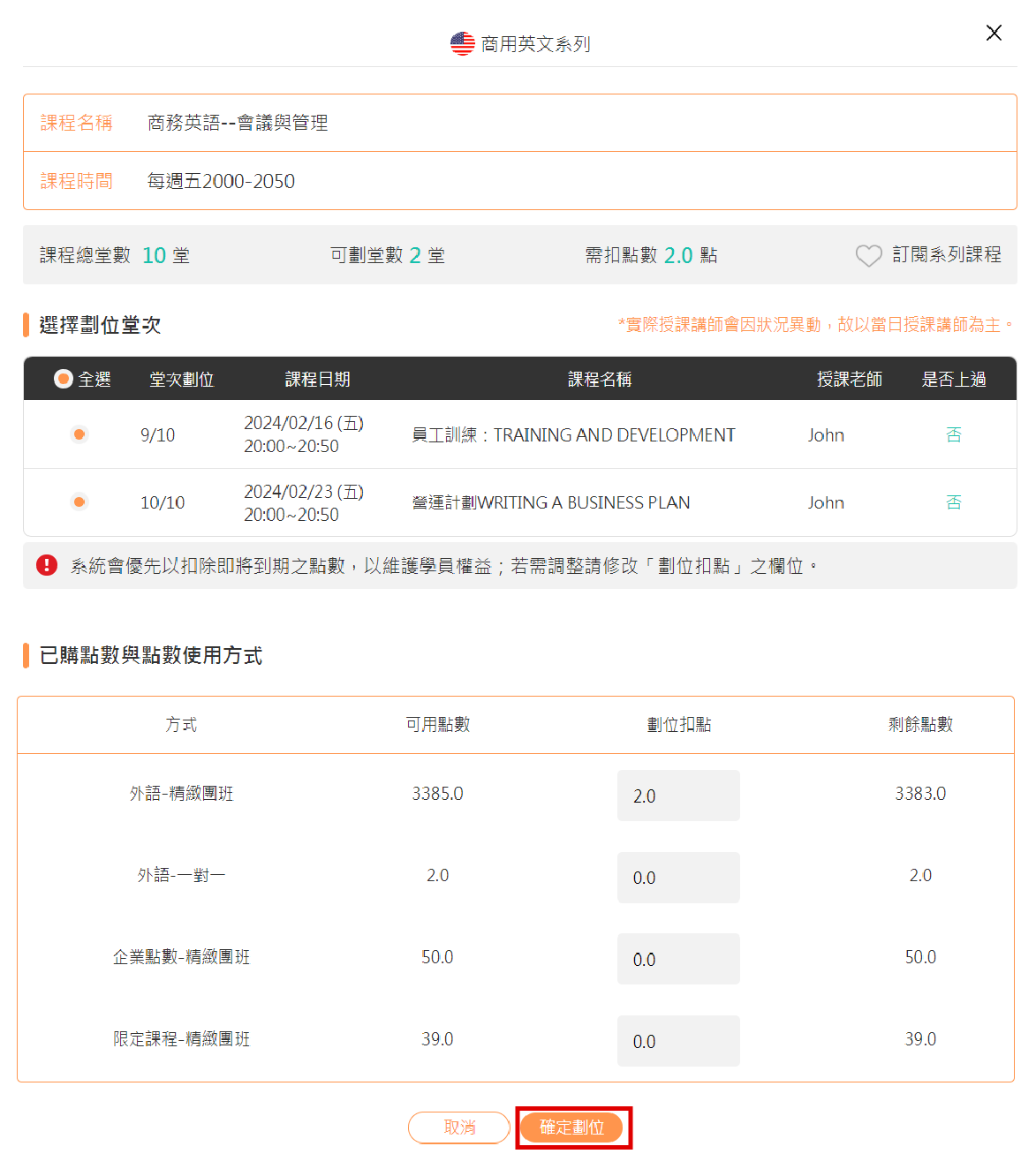The height and width of the screenshot is (1169, 1036).
Task: Click the heart icon to subscribe series
Action: [868, 255]
